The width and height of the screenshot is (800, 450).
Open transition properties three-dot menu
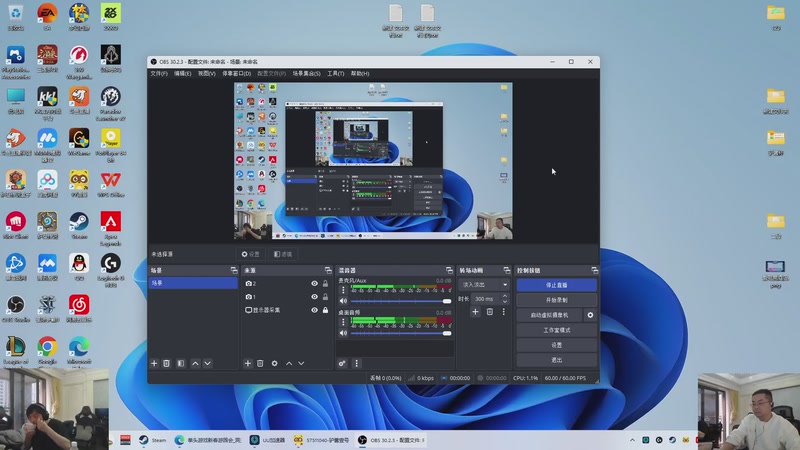coord(504,311)
